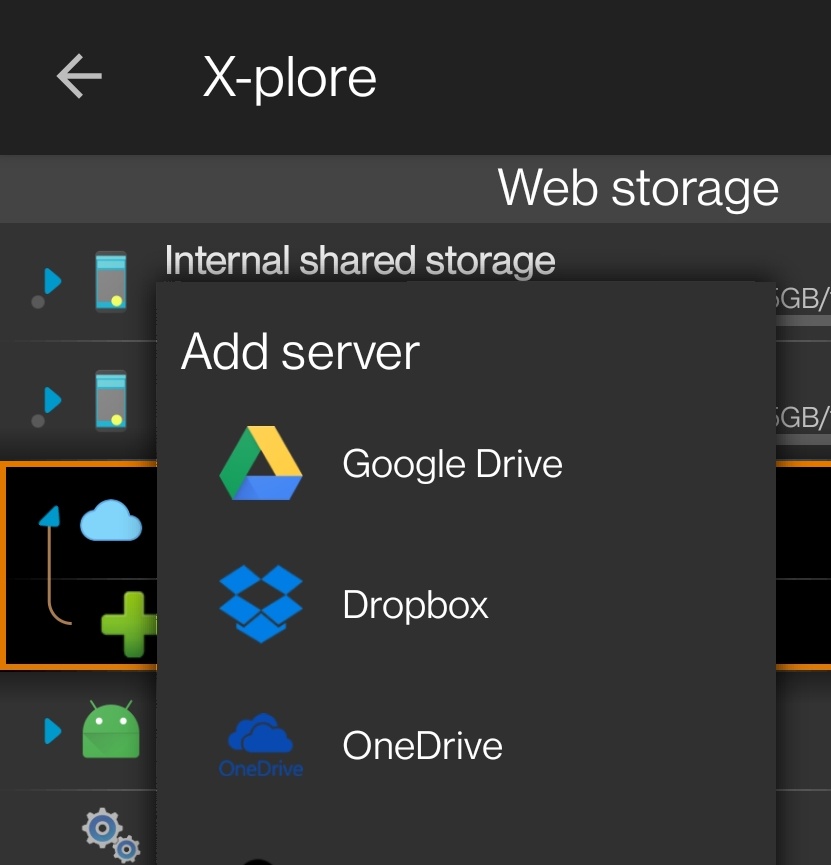Viewport: 831px width, 865px height.
Task: Click the Internal shared storage usage bar
Action: point(803,320)
